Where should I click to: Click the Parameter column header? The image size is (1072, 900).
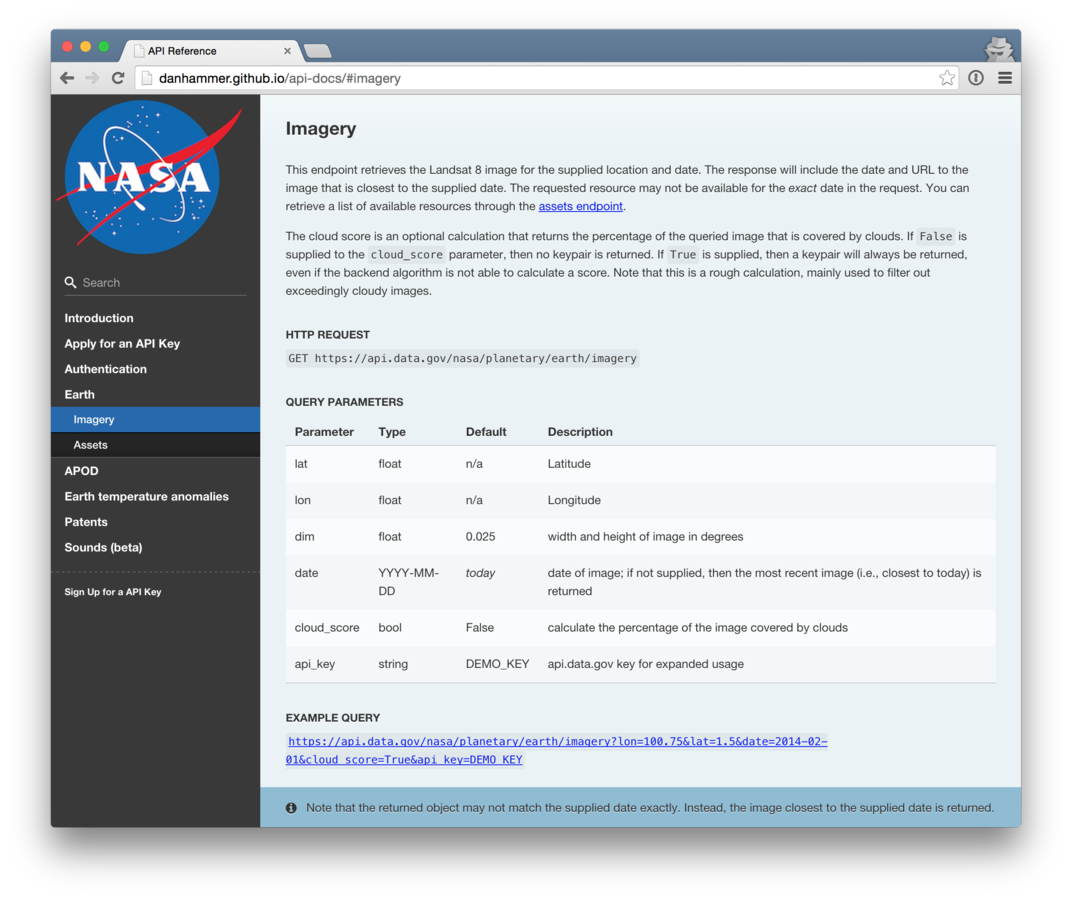click(x=324, y=432)
